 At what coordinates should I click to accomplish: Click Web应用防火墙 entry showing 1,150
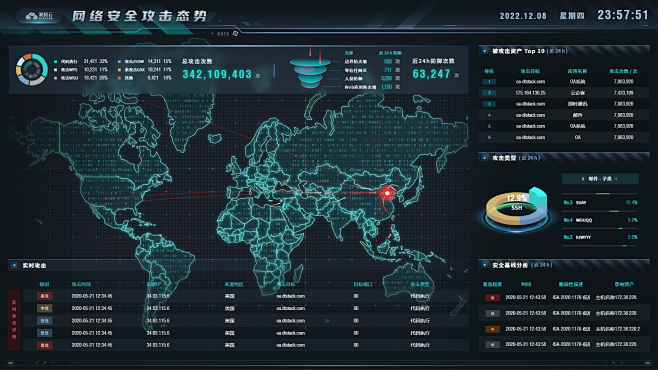[x=372, y=87]
